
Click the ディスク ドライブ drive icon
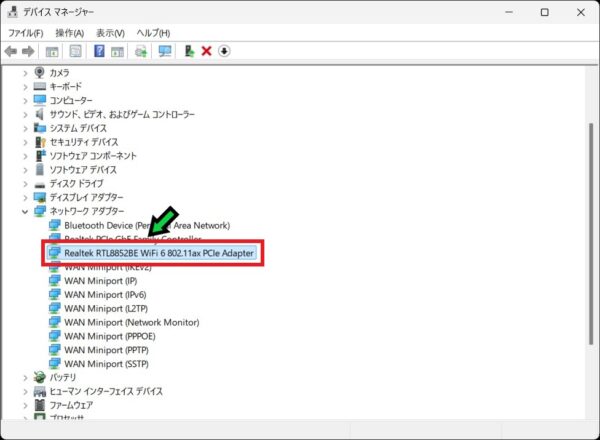[39, 185]
